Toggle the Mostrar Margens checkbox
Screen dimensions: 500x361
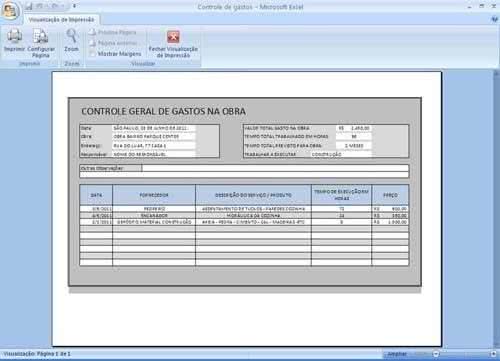coord(92,54)
